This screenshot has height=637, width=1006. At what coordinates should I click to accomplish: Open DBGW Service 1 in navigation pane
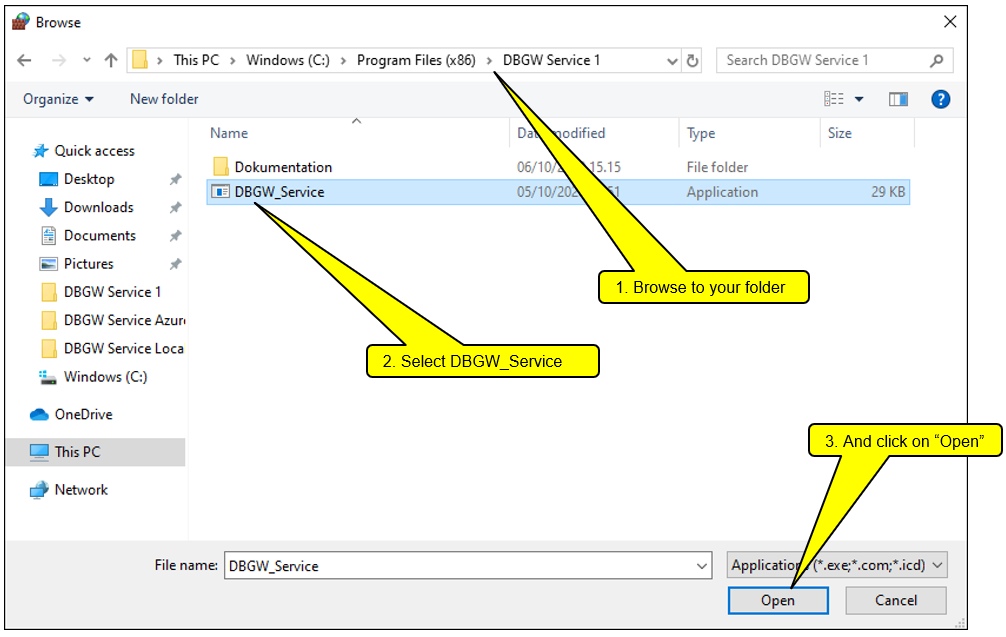[x=112, y=293]
